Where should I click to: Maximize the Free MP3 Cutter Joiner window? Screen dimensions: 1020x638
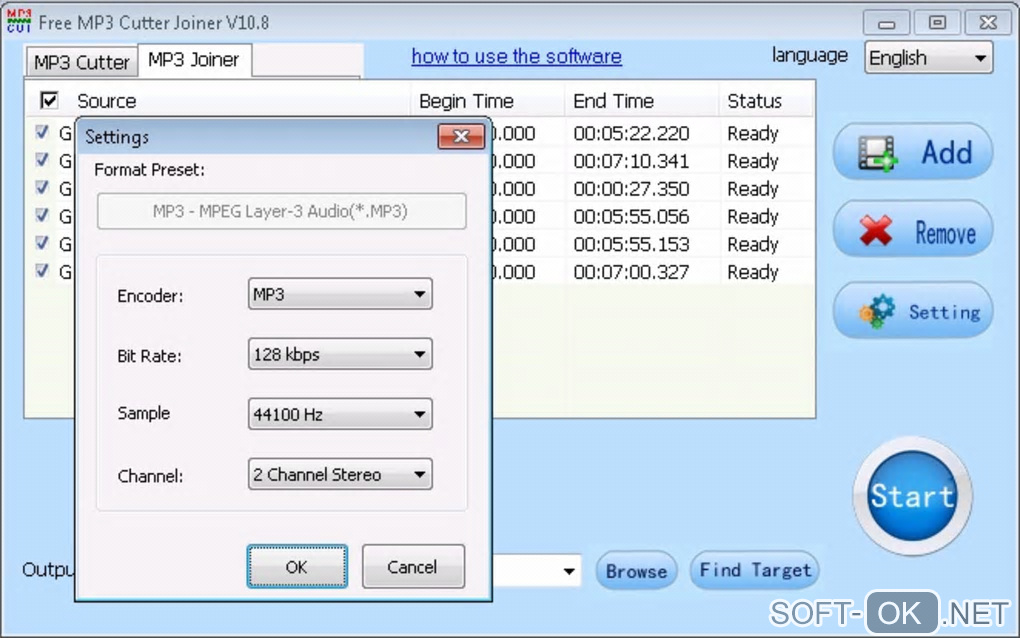pos(937,23)
